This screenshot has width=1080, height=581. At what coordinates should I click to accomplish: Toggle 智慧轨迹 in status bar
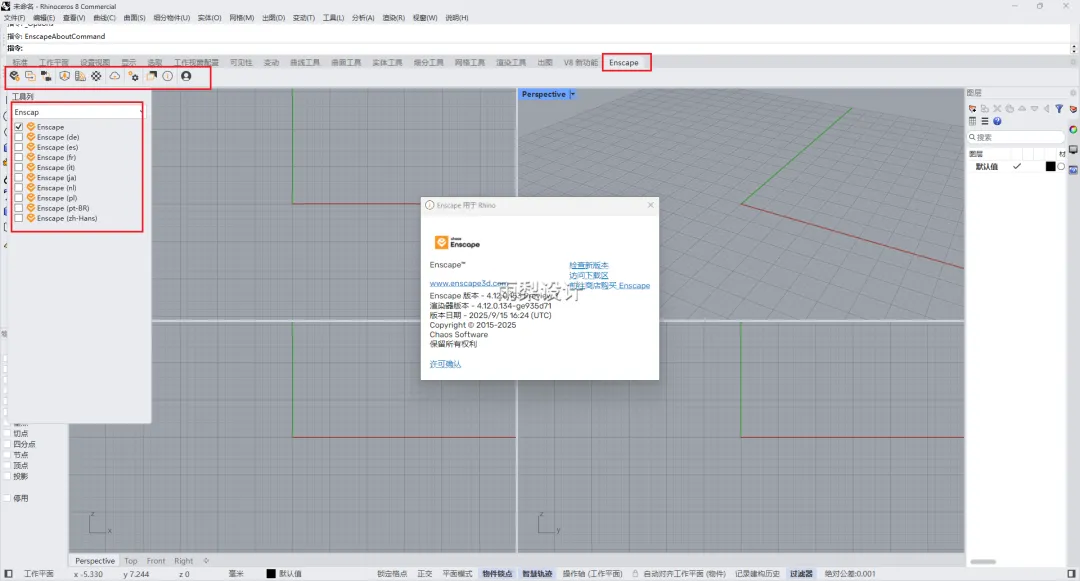click(537, 573)
